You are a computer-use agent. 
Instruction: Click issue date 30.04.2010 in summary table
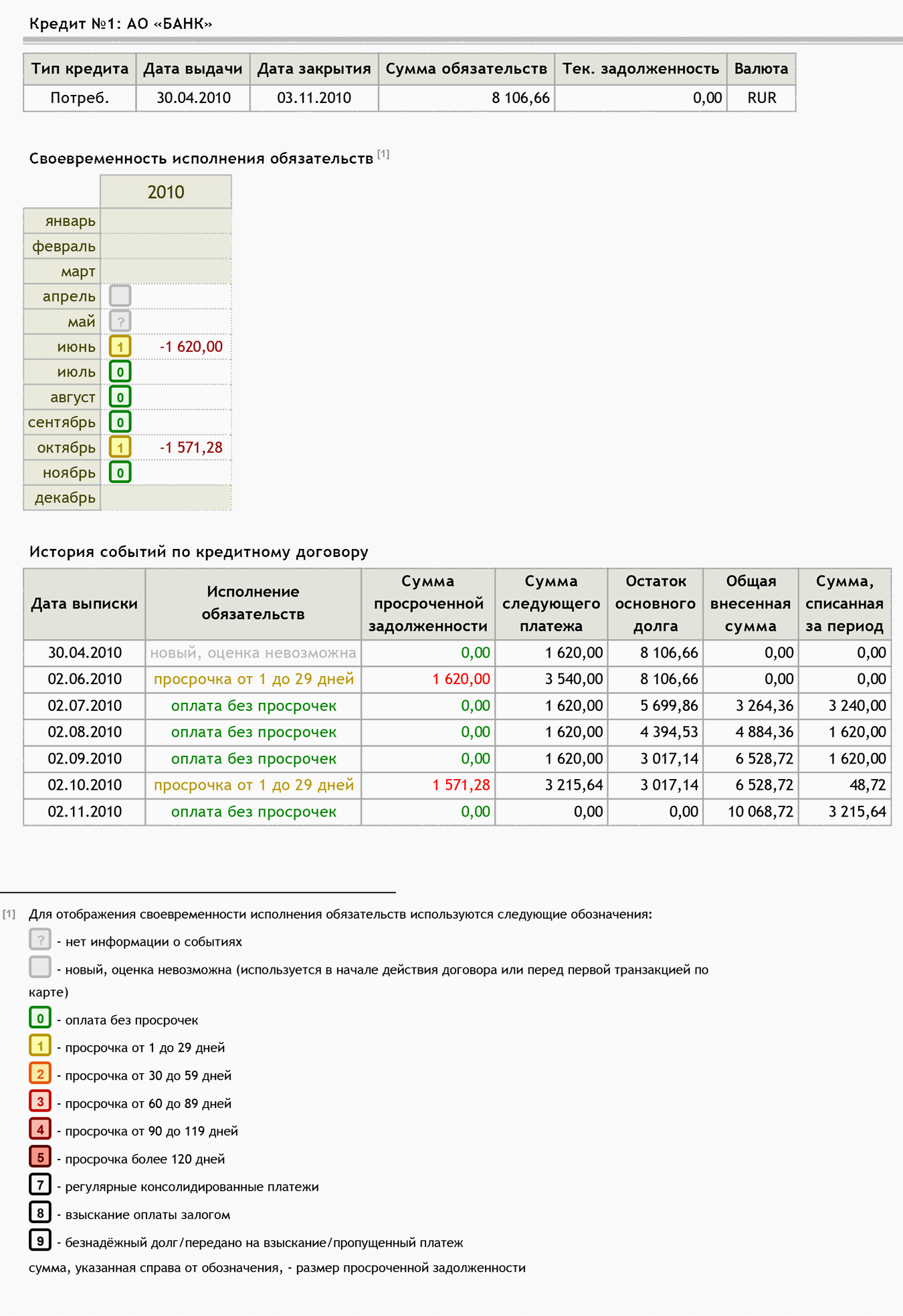coord(193,98)
